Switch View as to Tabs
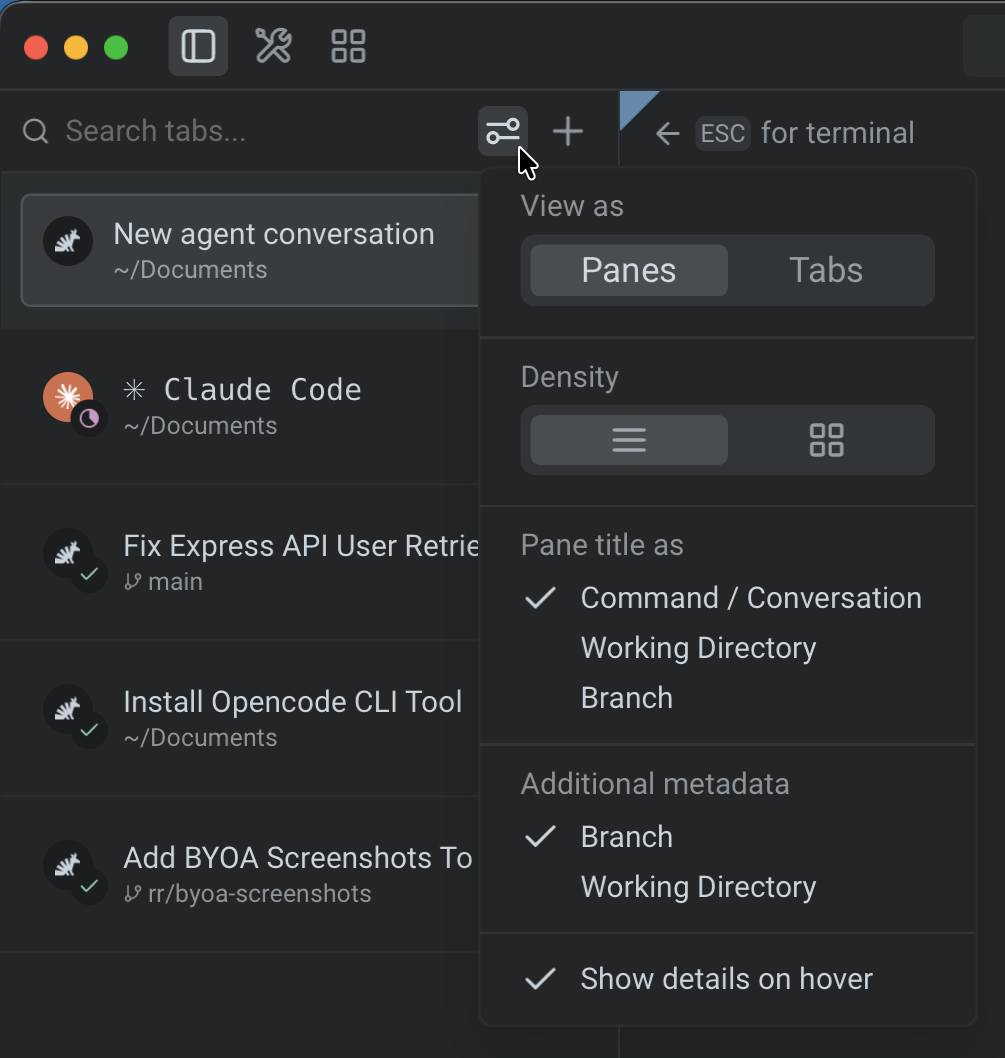This screenshot has height=1058, width=1005. [x=827, y=270]
